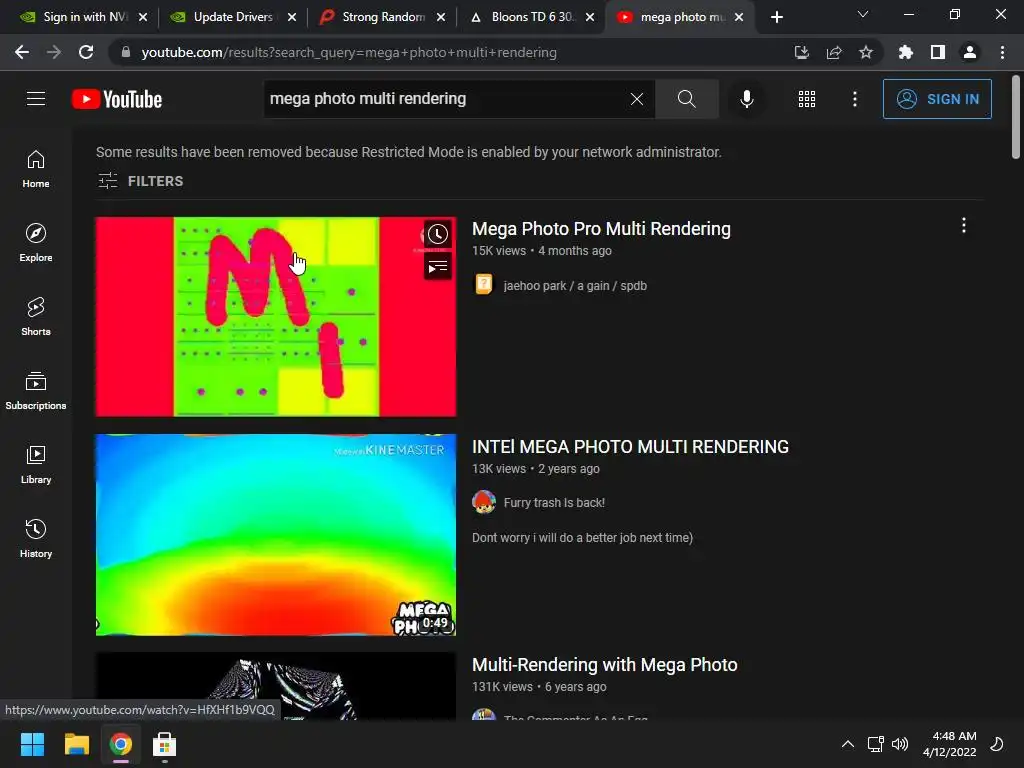
Task: Open Home in the sidebar
Action: pyautogui.click(x=36, y=169)
